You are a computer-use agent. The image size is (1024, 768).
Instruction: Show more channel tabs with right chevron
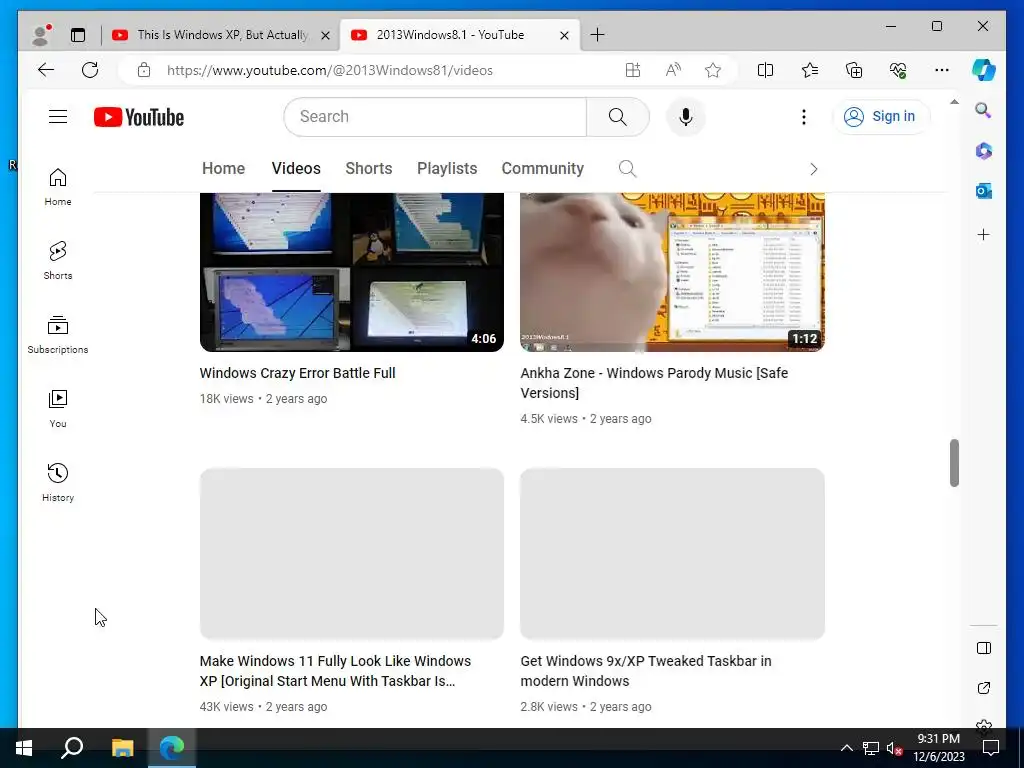click(x=813, y=169)
